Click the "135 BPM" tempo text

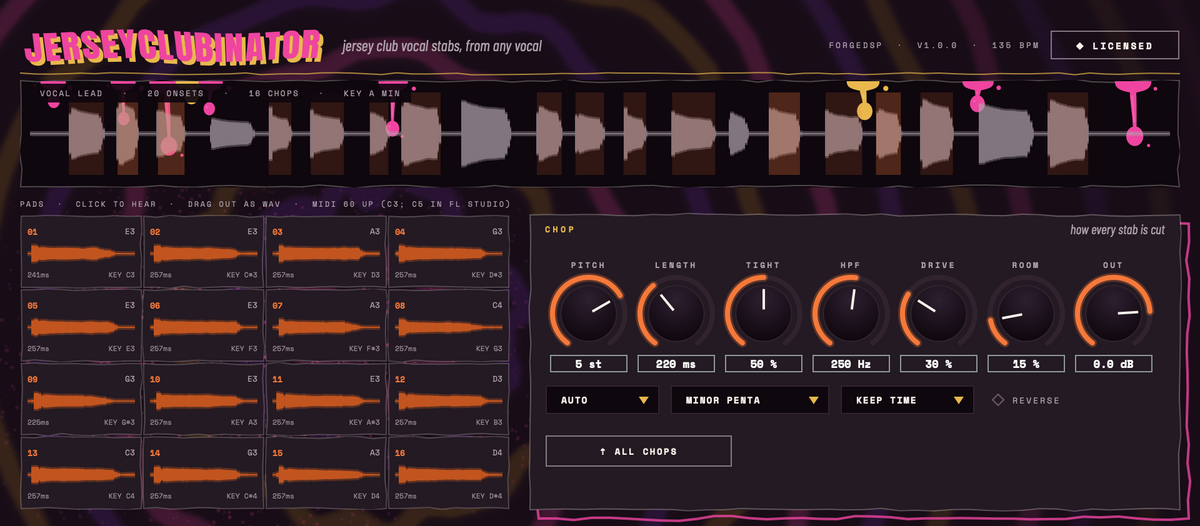coord(1016,46)
